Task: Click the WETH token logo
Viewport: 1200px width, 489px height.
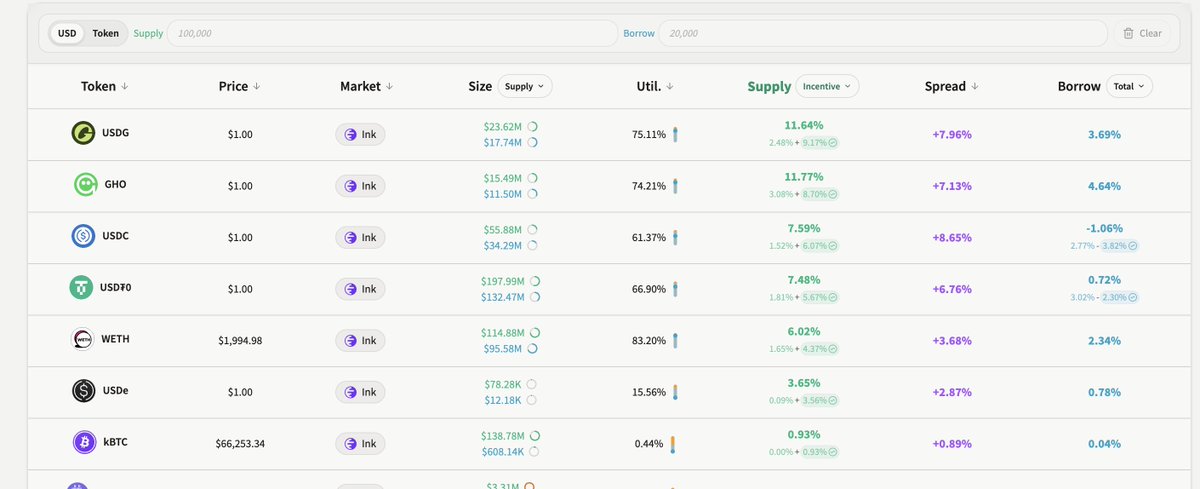Action: pyautogui.click(x=83, y=340)
